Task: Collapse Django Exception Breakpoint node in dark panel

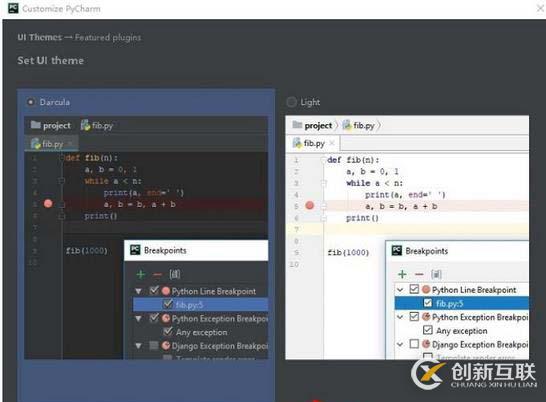Action: click(138, 346)
